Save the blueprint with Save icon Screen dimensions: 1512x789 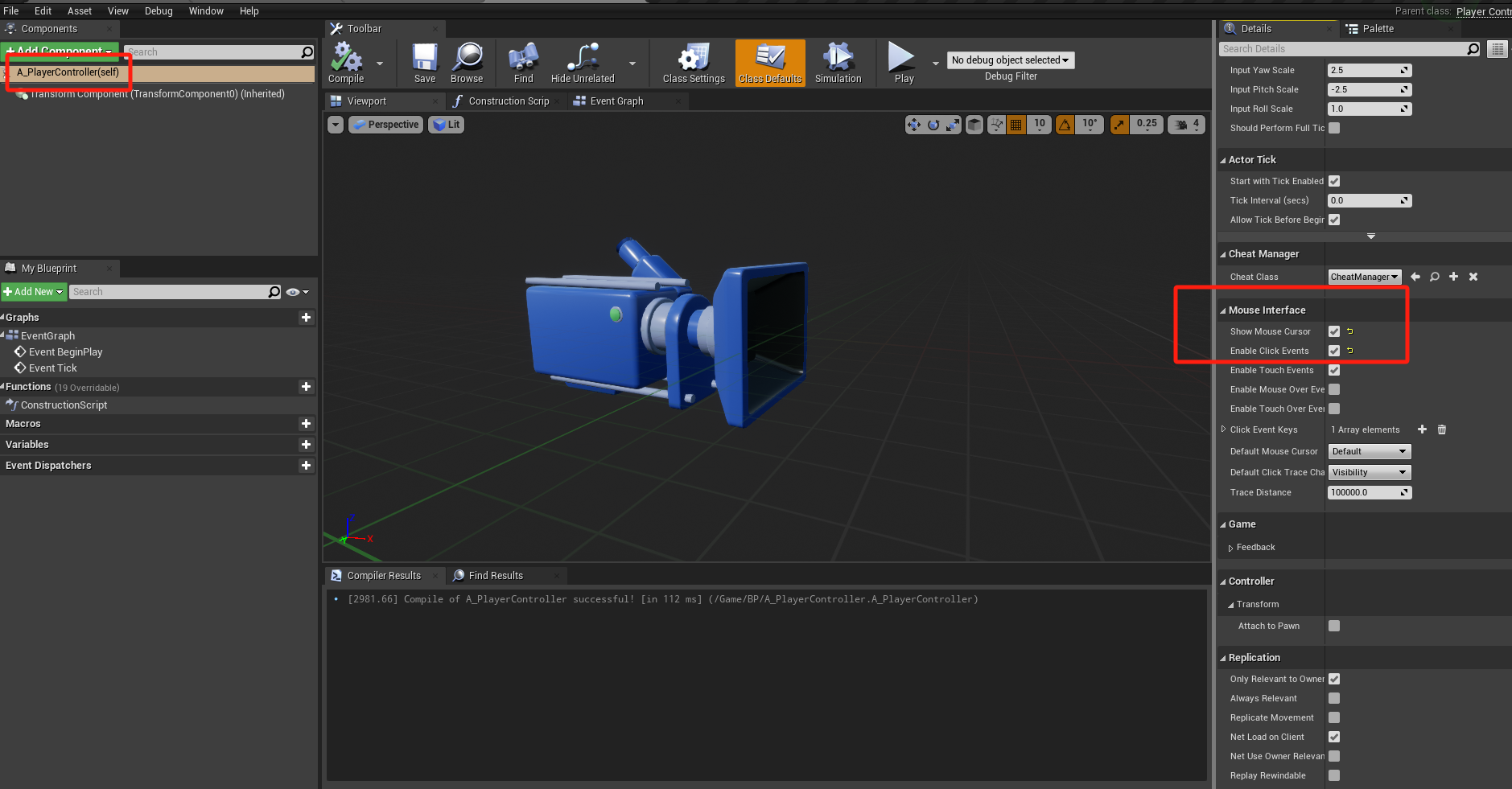pyautogui.click(x=425, y=59)
